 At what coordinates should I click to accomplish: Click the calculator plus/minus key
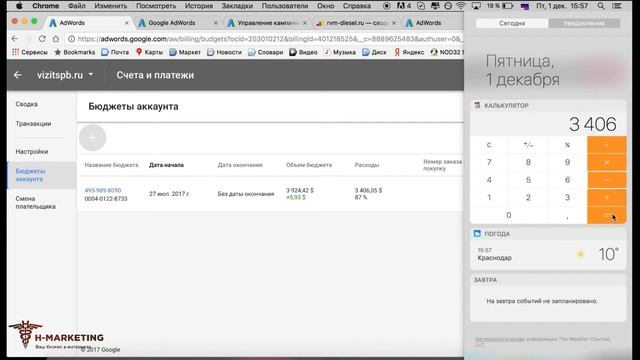click(528, 145)
